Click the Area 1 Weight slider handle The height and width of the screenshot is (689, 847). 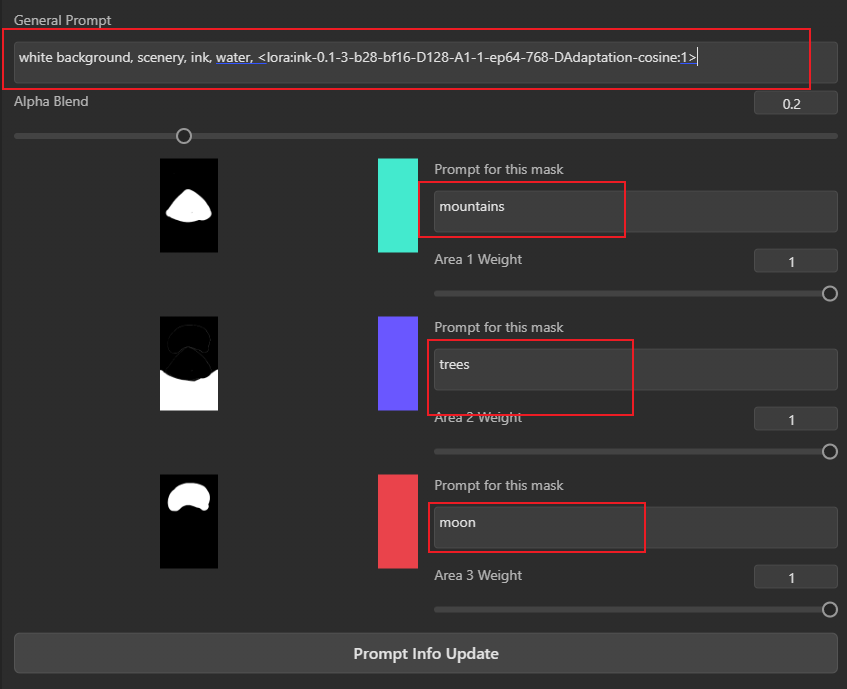point(830,294)
